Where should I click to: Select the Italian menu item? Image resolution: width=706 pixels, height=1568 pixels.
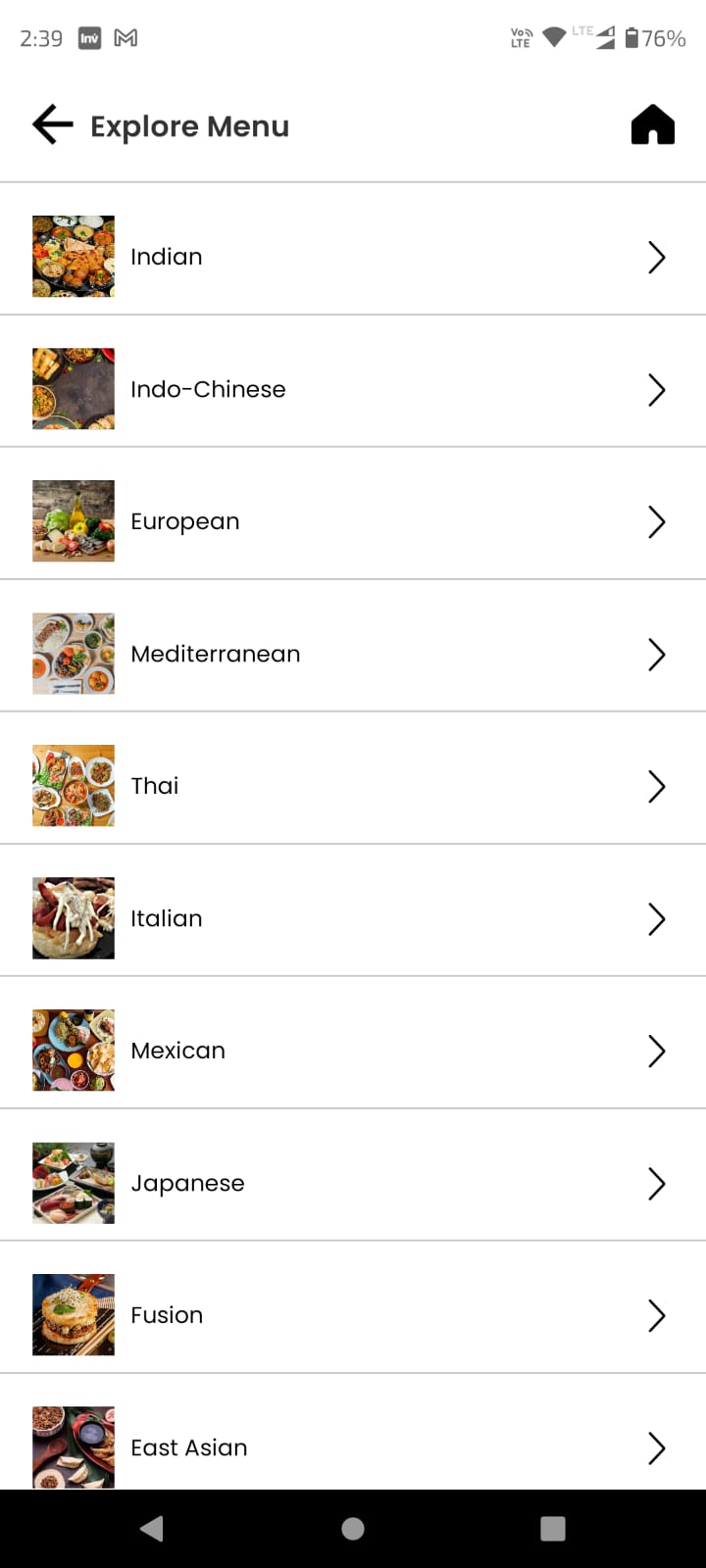pyautogui.click(x=167, y=918)
